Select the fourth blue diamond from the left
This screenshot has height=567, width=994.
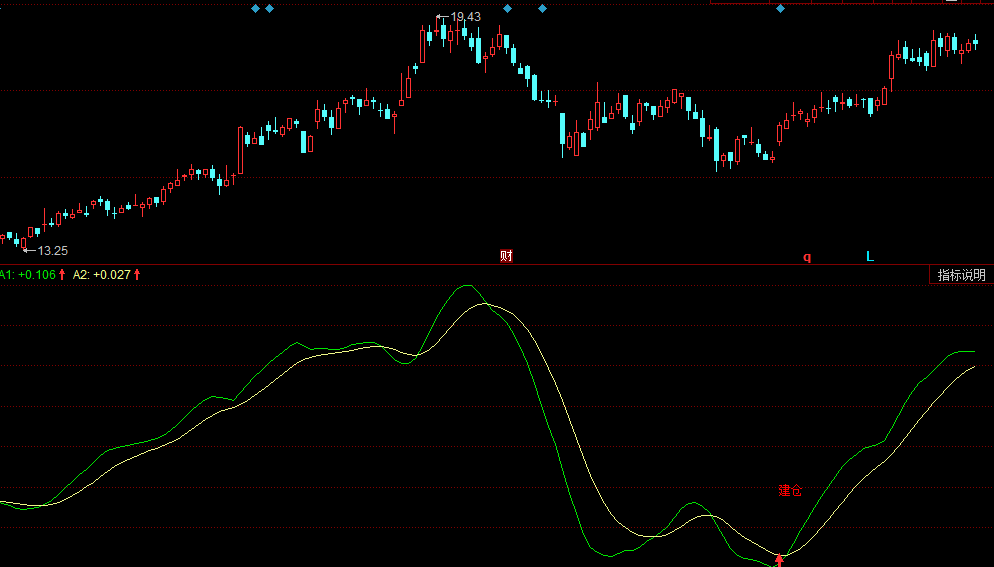[542, 8]
